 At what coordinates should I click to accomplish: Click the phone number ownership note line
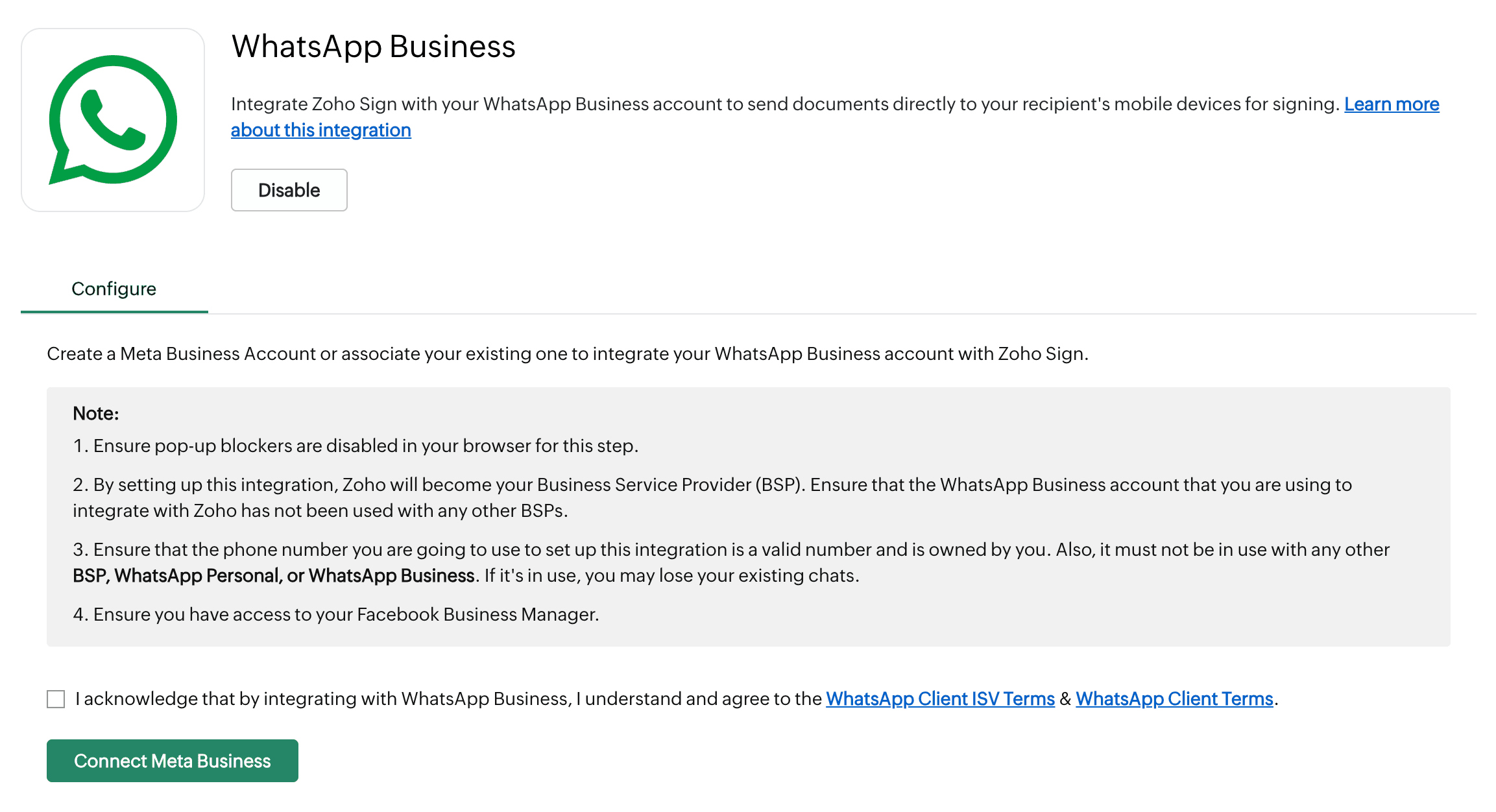tap(730, 550)
